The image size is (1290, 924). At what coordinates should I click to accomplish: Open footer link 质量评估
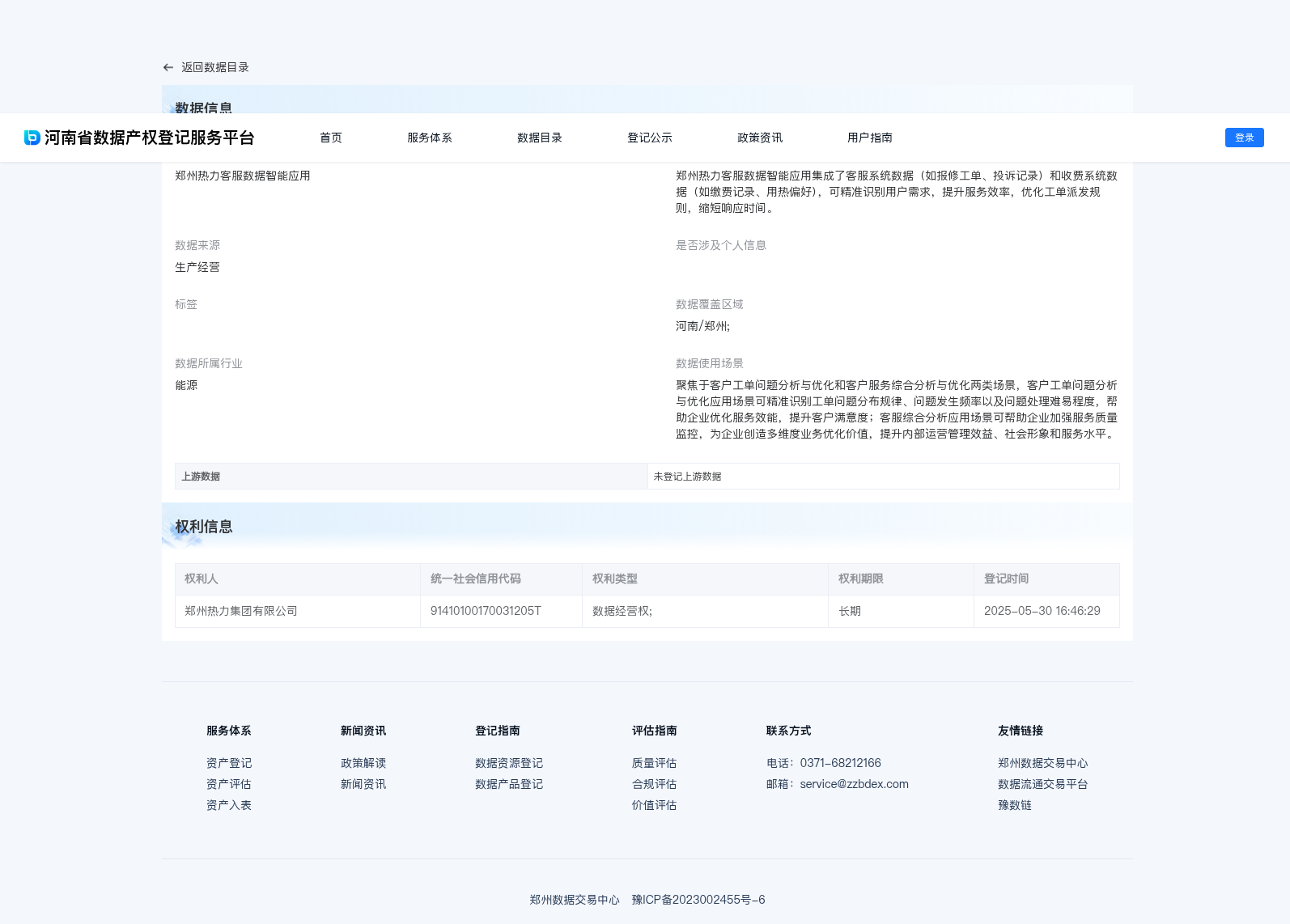click(x=655, y=763)
